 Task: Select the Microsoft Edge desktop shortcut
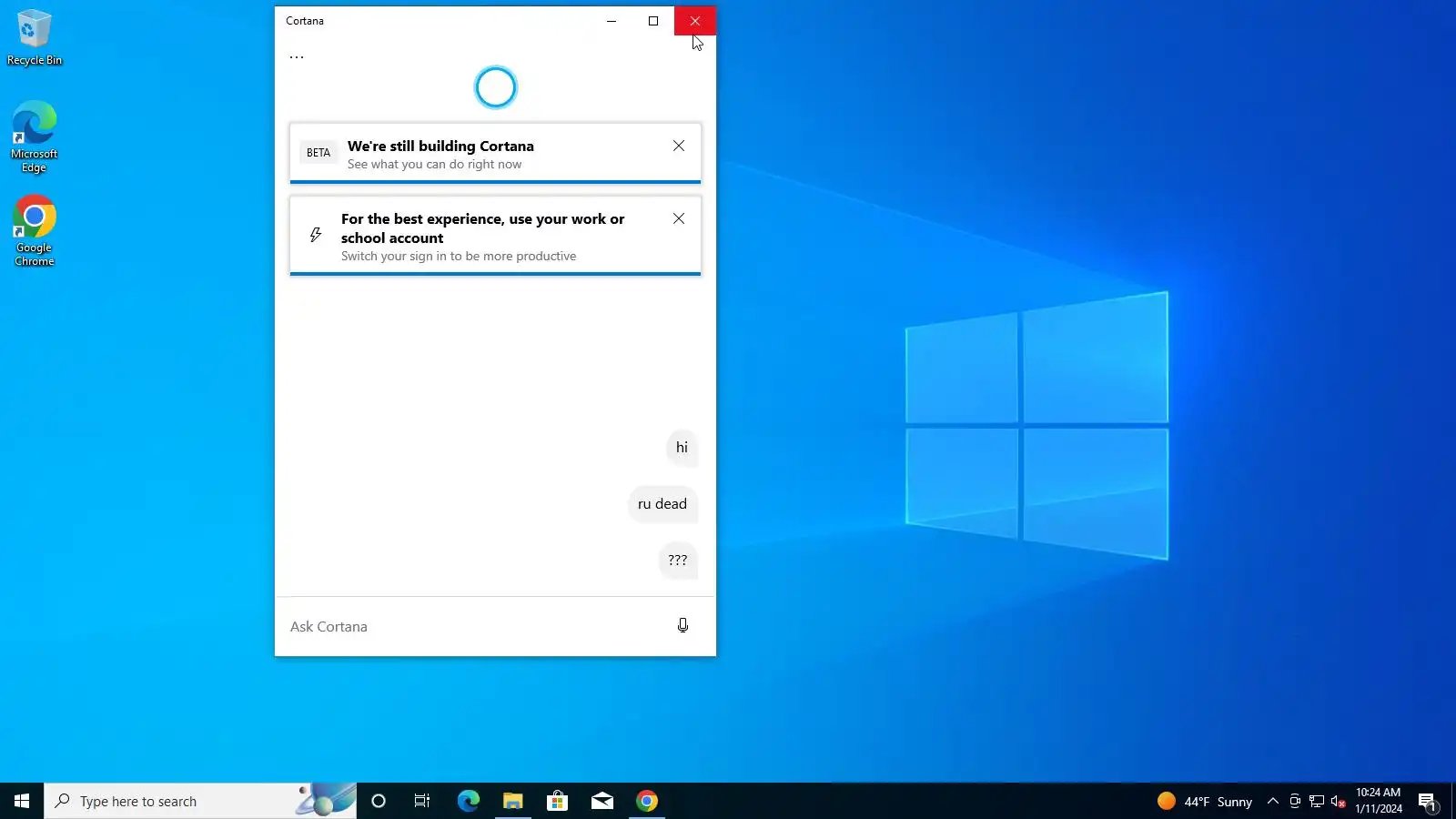(x=35, y=136)
